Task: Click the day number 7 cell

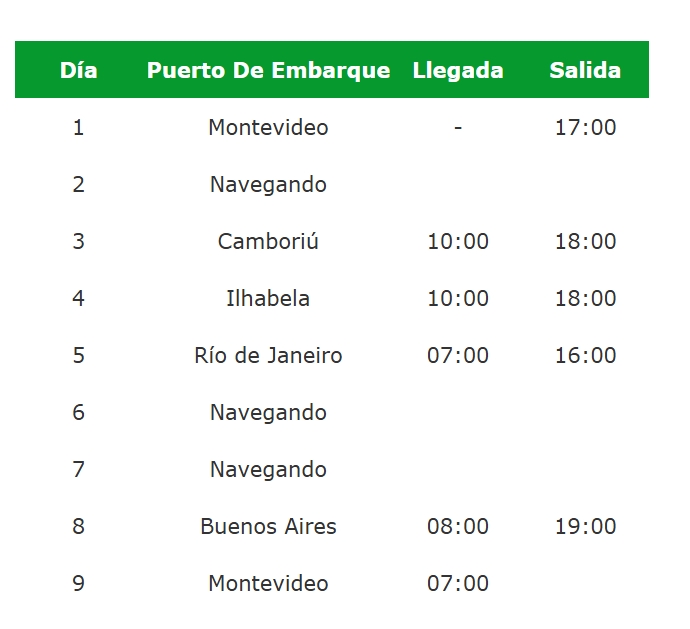Action: (78, 469)
